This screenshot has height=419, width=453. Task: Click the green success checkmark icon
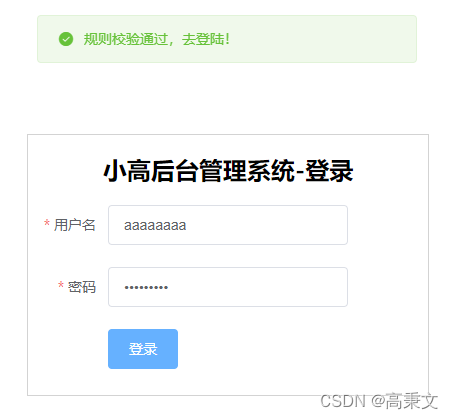pos(66,39)
